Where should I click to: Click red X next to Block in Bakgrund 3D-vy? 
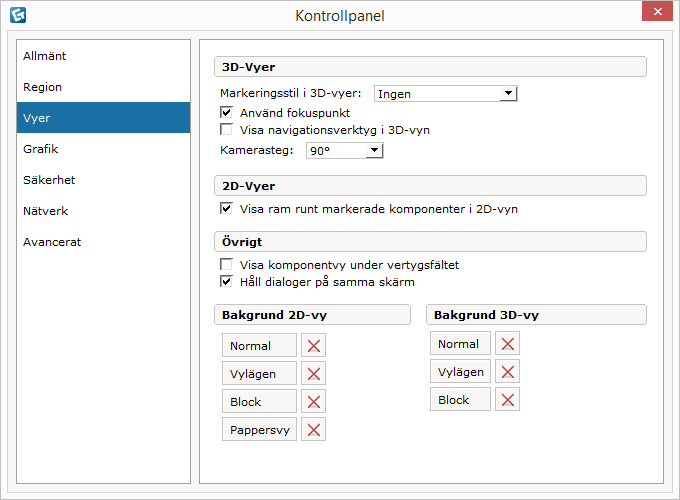(x=508, y=400)
